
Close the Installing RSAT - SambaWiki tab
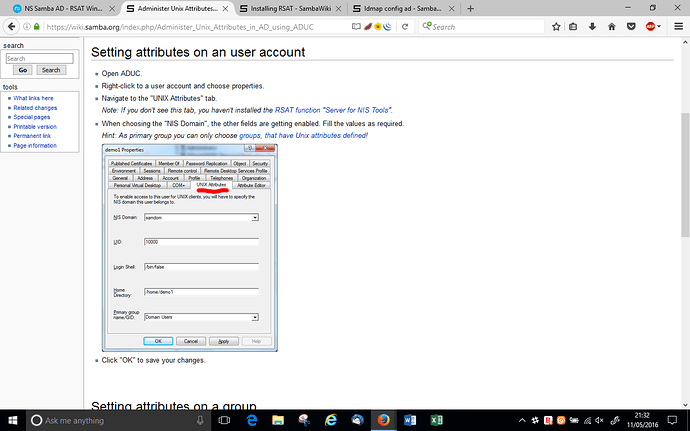coord(338,8)
